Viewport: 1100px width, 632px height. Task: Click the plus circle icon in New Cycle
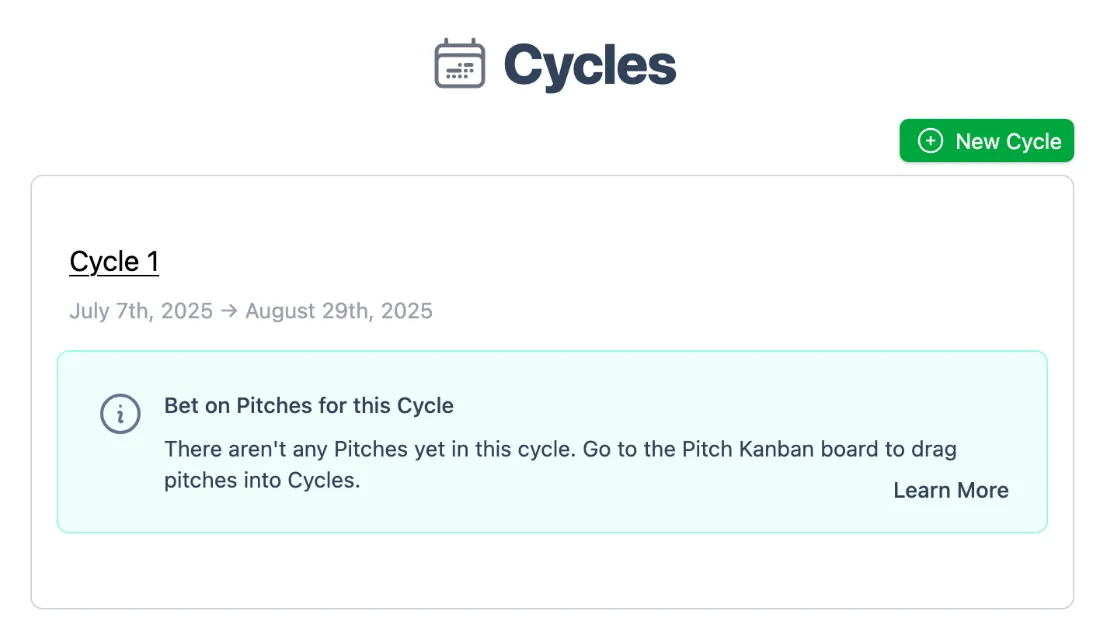pyautogui.click(x=930, y=141)
